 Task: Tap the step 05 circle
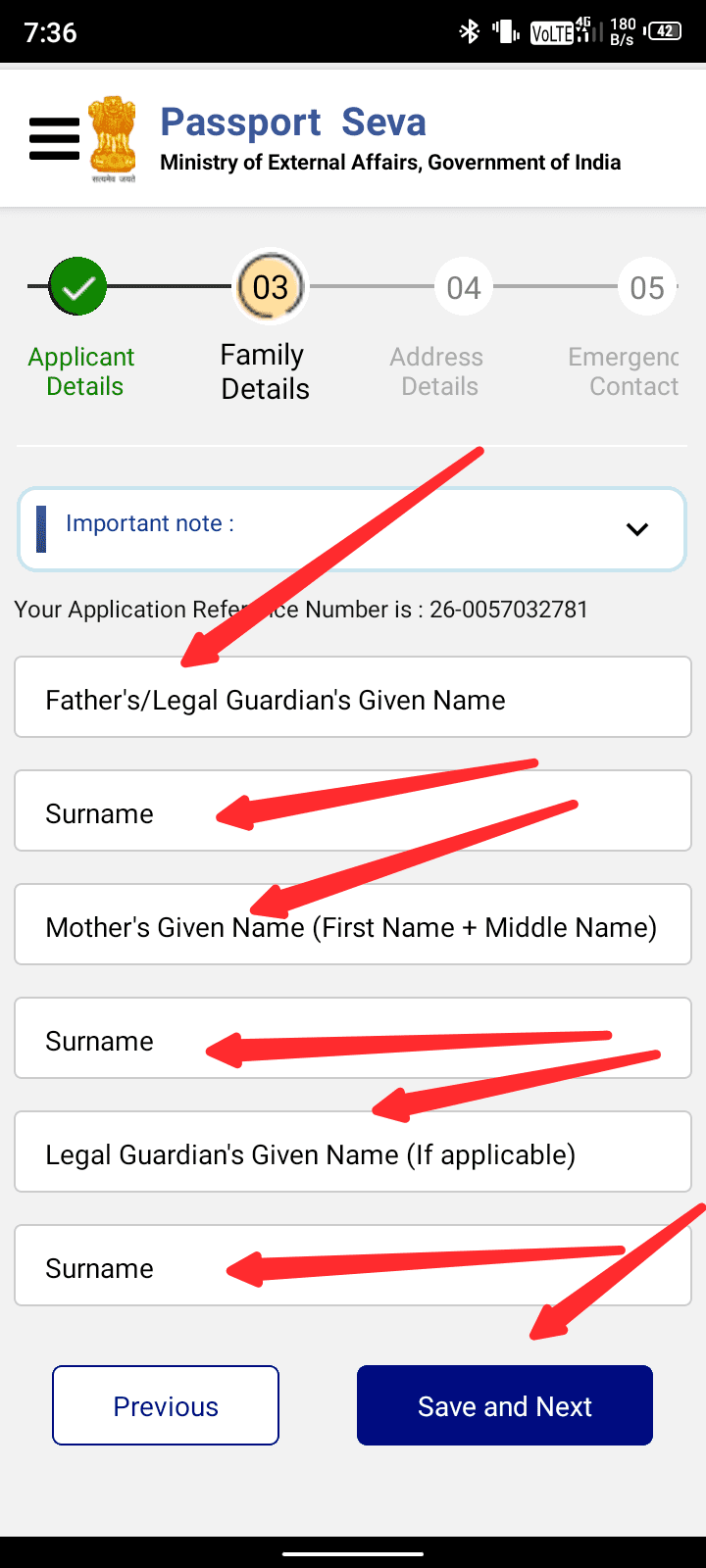click(x=646, y=287)
